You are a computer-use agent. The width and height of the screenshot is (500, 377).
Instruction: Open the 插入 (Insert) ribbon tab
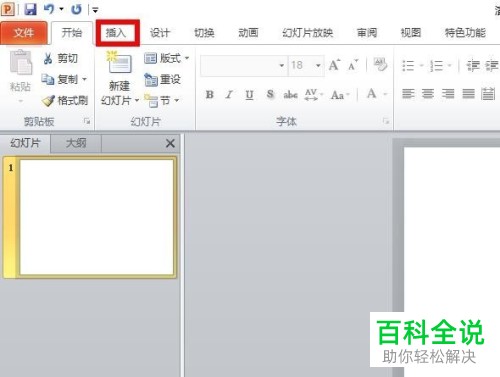[x=116, y=33]
